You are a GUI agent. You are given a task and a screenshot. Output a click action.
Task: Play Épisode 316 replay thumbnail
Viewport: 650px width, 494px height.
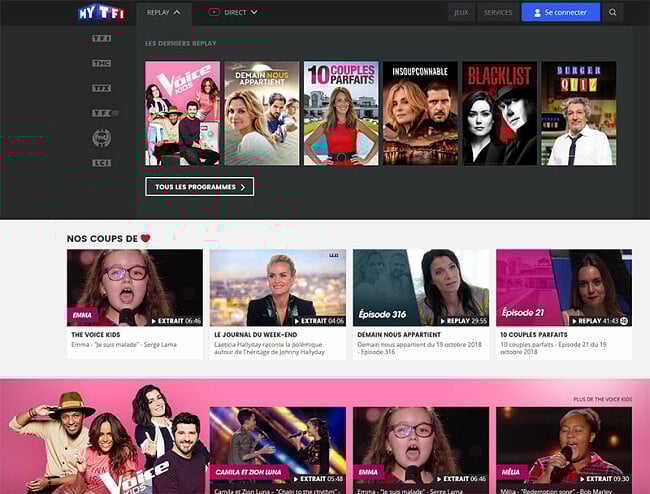[x=421, y=288]
